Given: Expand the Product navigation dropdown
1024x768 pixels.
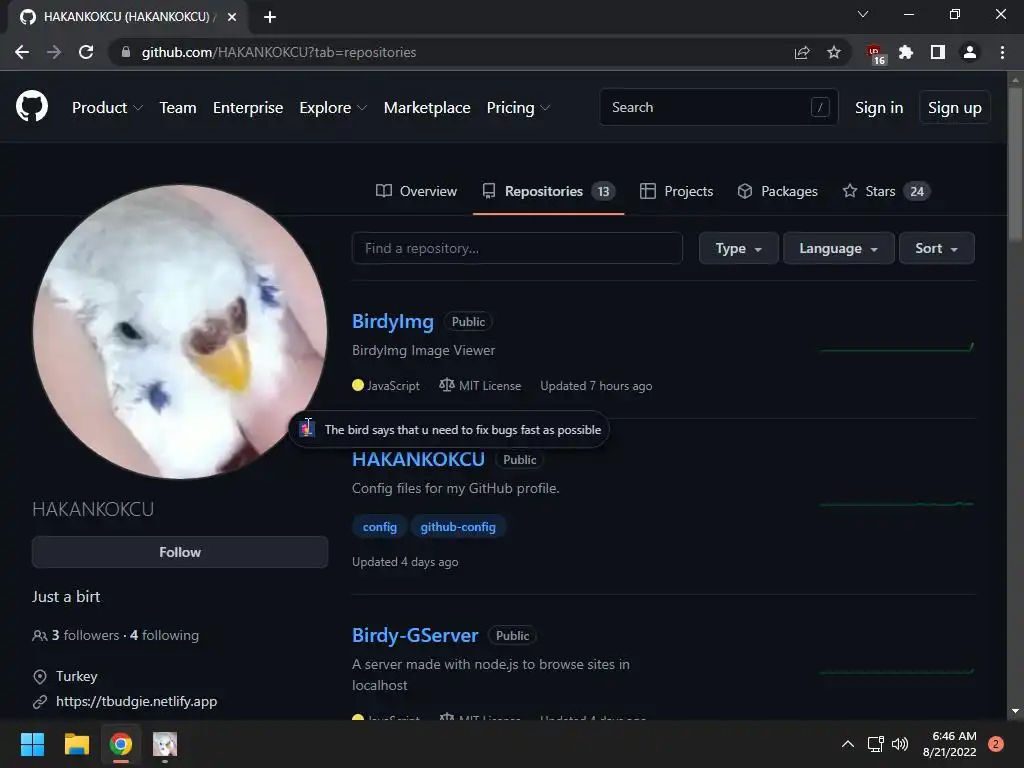Looking at the screenshot, I should [x=107, y=107].
